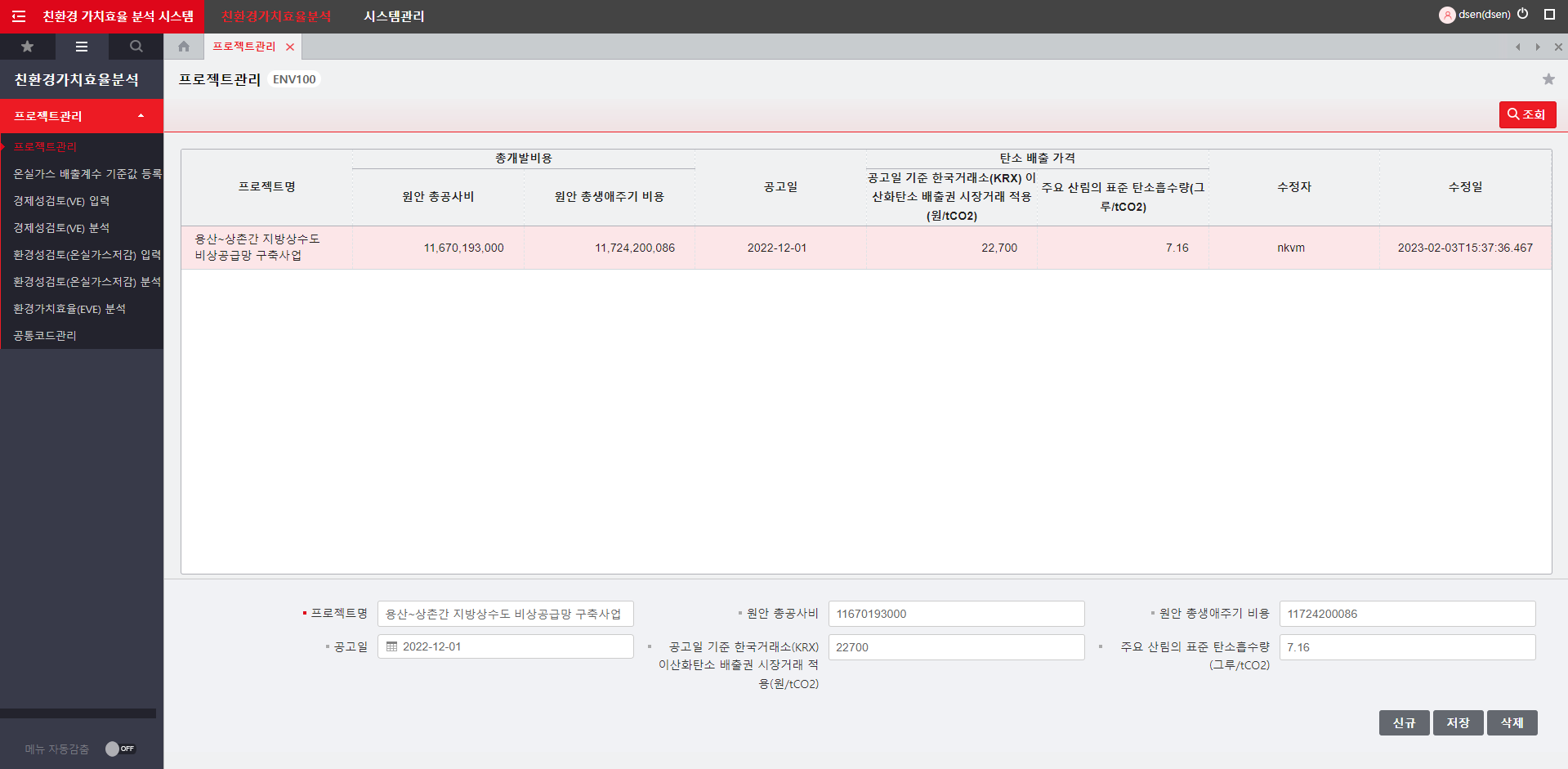Viewport: 1568px width, 769px height.
Task: Click the user avatar icon next to dsen
Action: 1446,15
